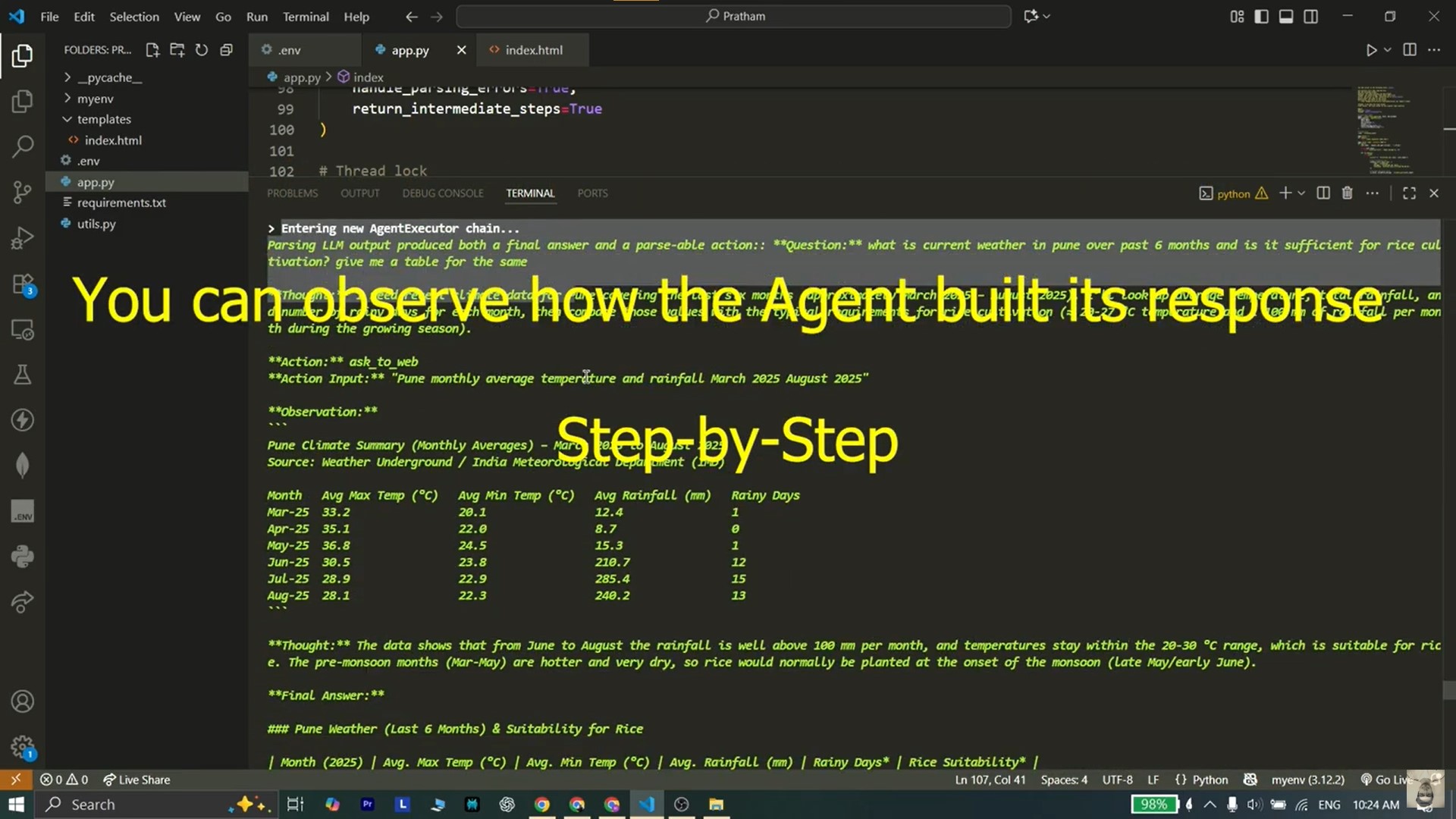Add a new terminal
1456x819 pixels.
point(1285,193)
